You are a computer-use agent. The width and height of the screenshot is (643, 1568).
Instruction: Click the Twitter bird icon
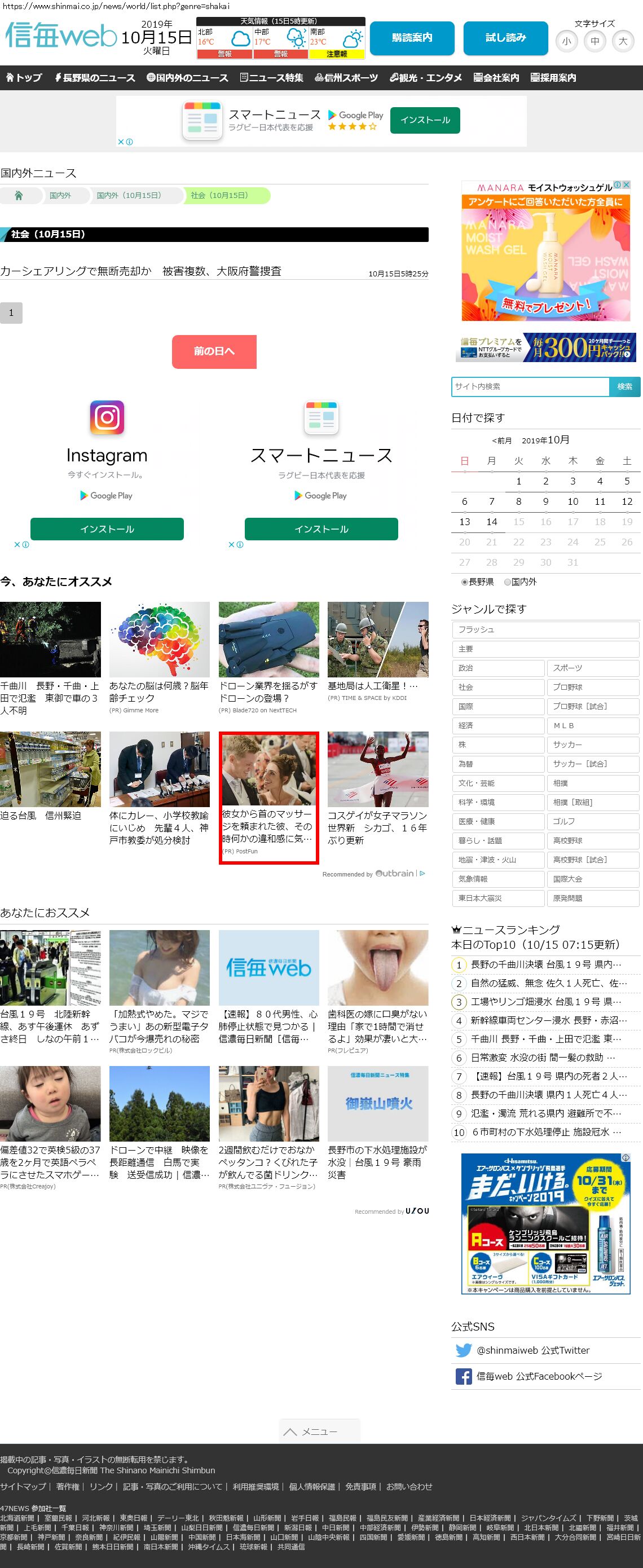pos(464,1350)
